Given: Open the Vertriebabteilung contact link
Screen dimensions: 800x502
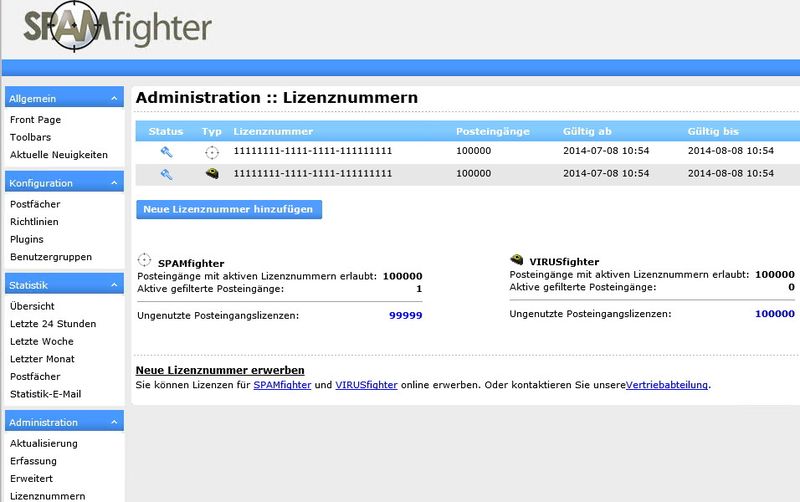Looking at the screenshot, I should pyautogui.click(x=667, y=385).
